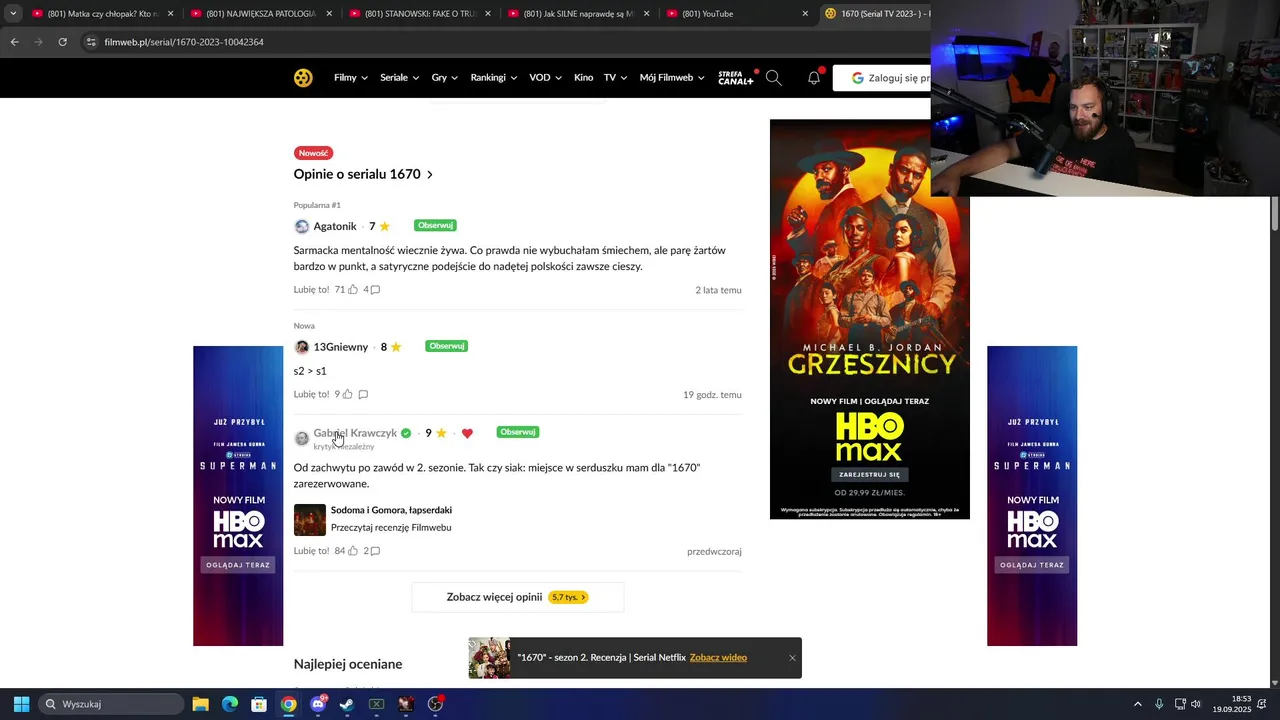Click the browser back arrow
The height and width of the screenshot is (720, 1280).
click(x=14, y=42)
